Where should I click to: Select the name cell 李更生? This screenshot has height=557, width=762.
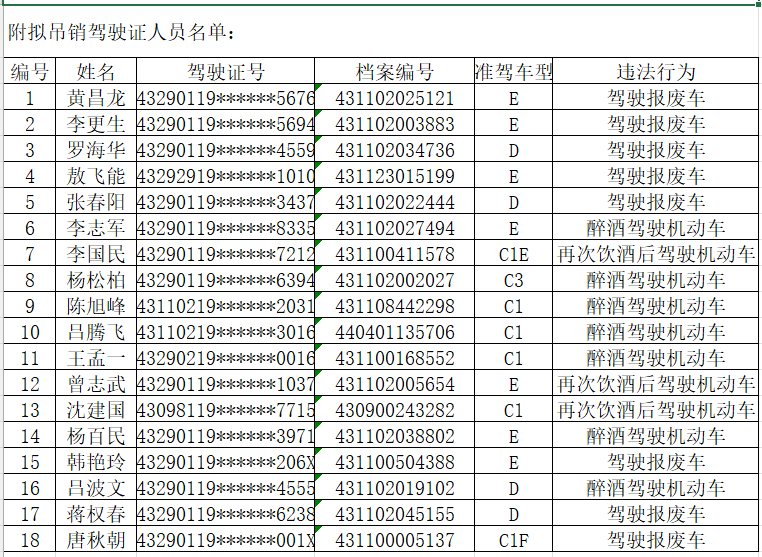[96, 123]
